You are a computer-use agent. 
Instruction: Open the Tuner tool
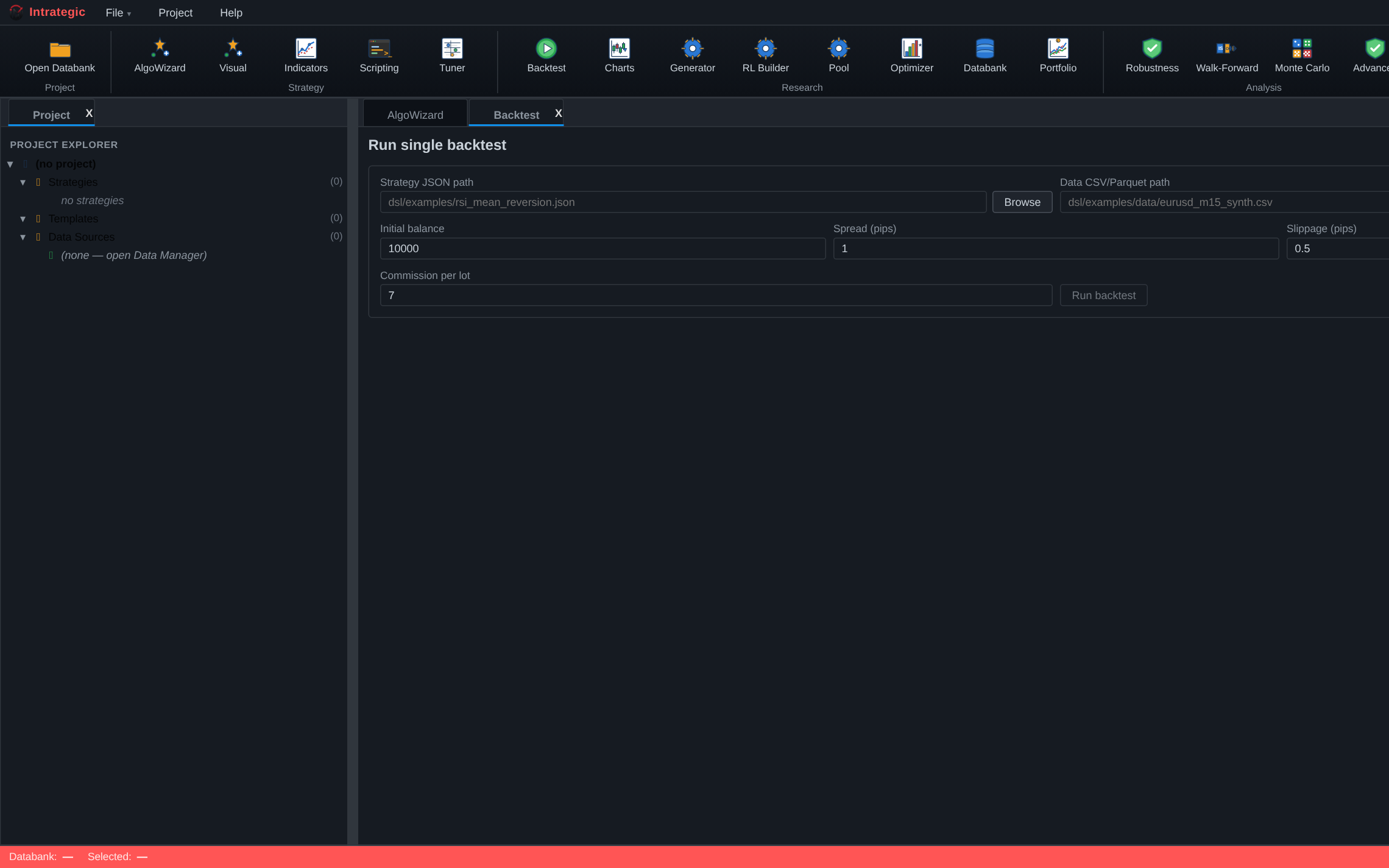[452, 55]
